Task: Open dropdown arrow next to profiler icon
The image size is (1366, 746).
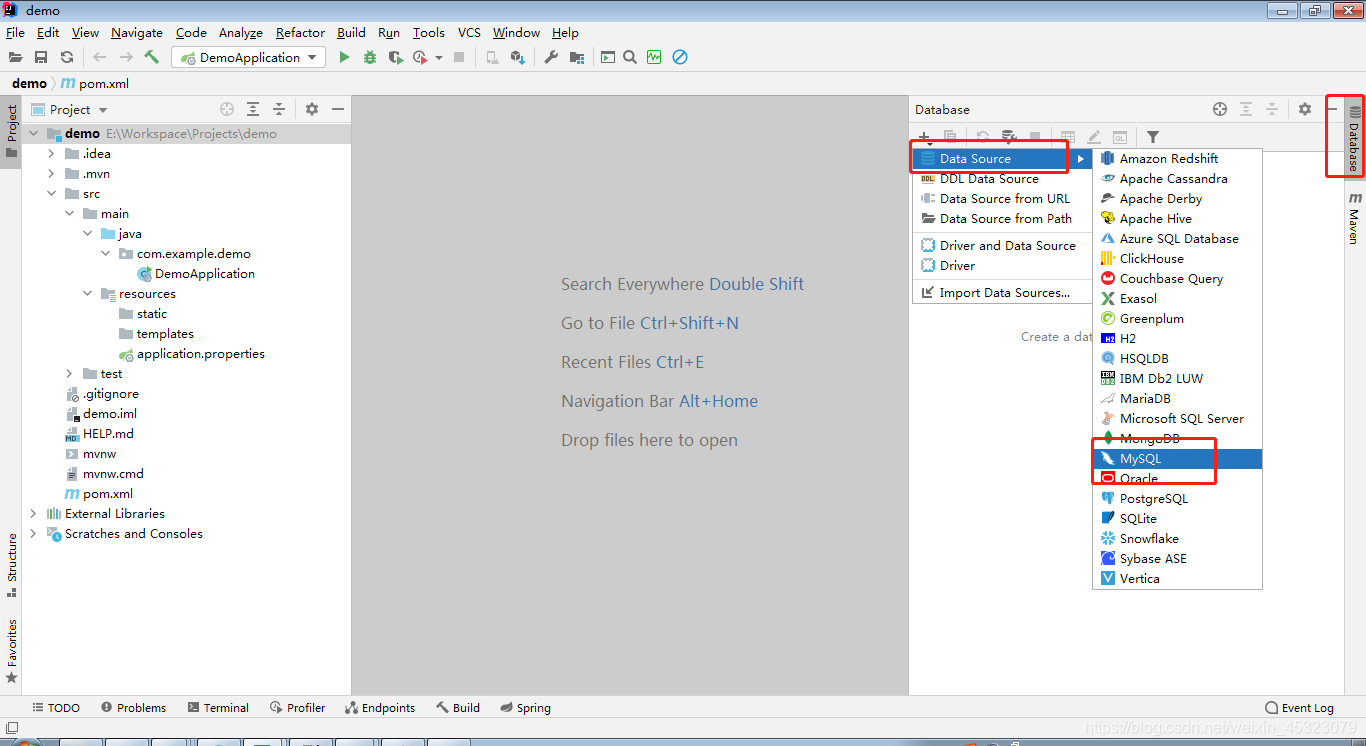Action: coord(438,58)
